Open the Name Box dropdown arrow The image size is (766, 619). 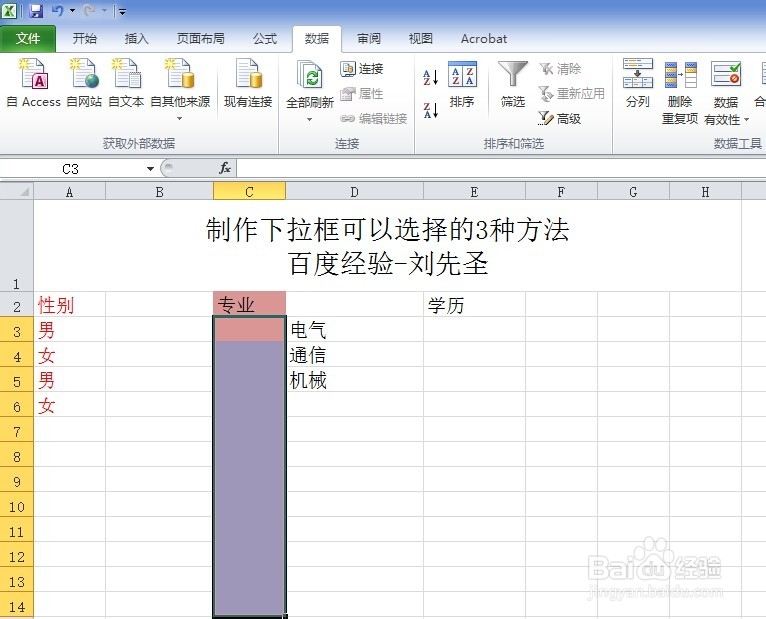tap(150, 169)
